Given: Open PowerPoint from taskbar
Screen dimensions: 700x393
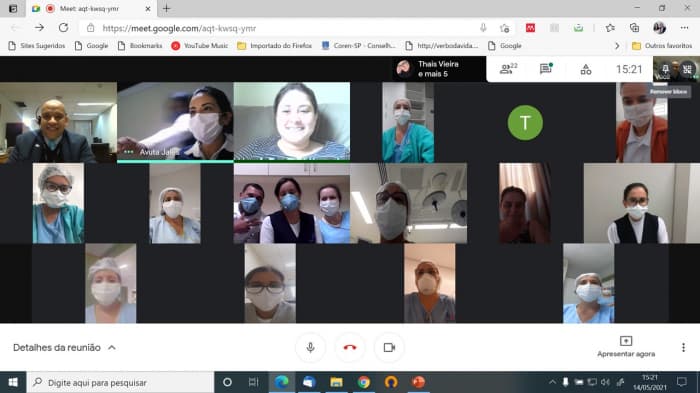Looking at the screenshot, I should click(418, 382).
